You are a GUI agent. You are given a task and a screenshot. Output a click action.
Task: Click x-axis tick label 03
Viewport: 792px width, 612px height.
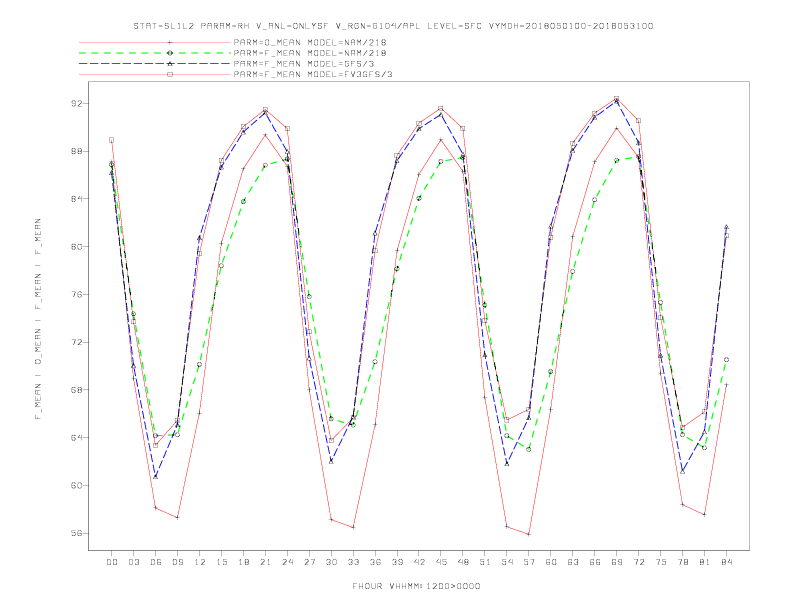coord(133,562)
